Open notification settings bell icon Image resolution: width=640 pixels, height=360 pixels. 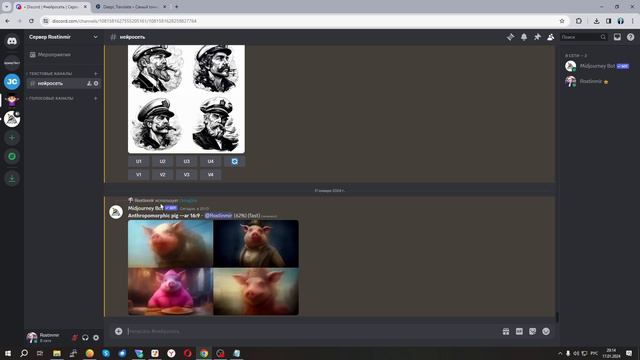pos(524,37)
